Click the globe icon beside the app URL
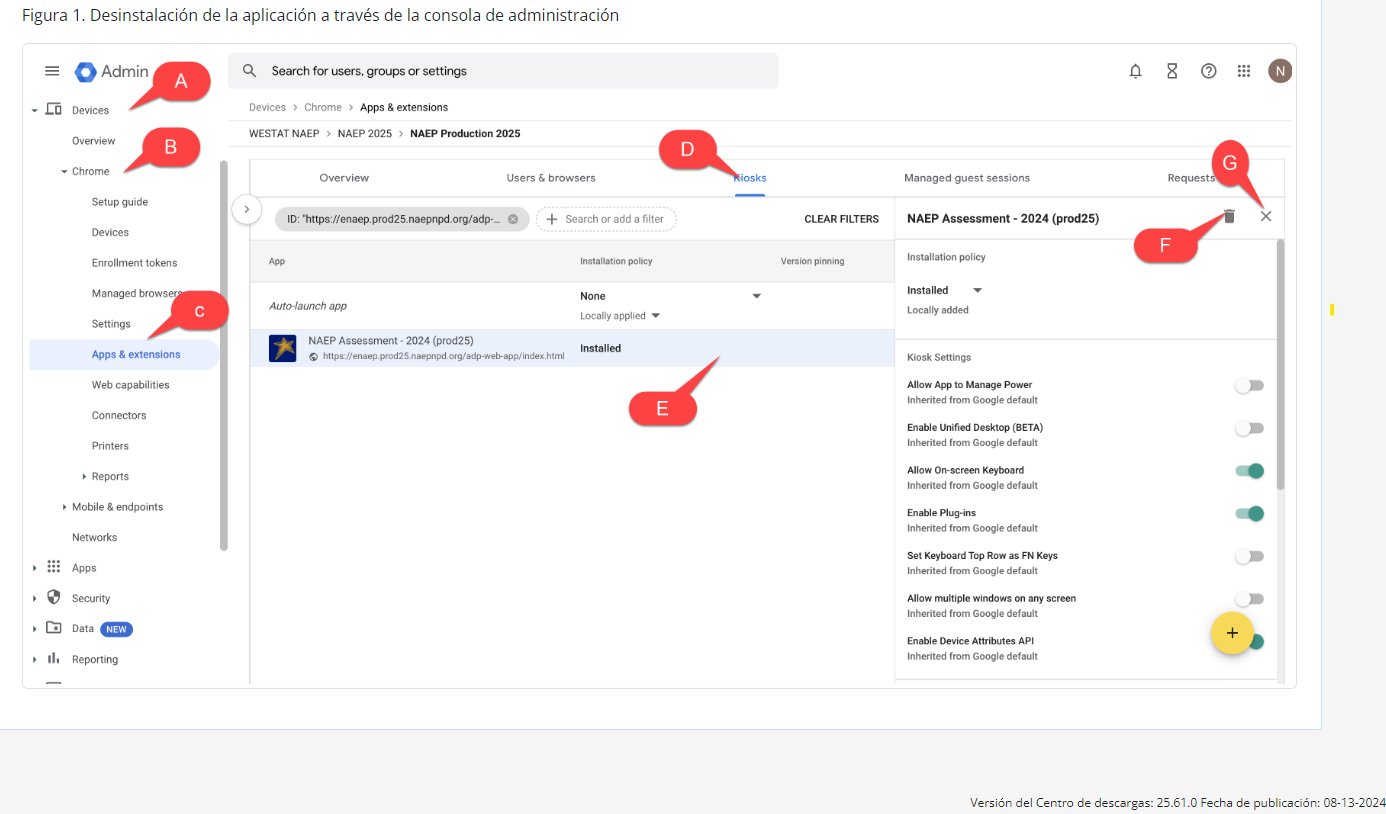 pos(314,356)
